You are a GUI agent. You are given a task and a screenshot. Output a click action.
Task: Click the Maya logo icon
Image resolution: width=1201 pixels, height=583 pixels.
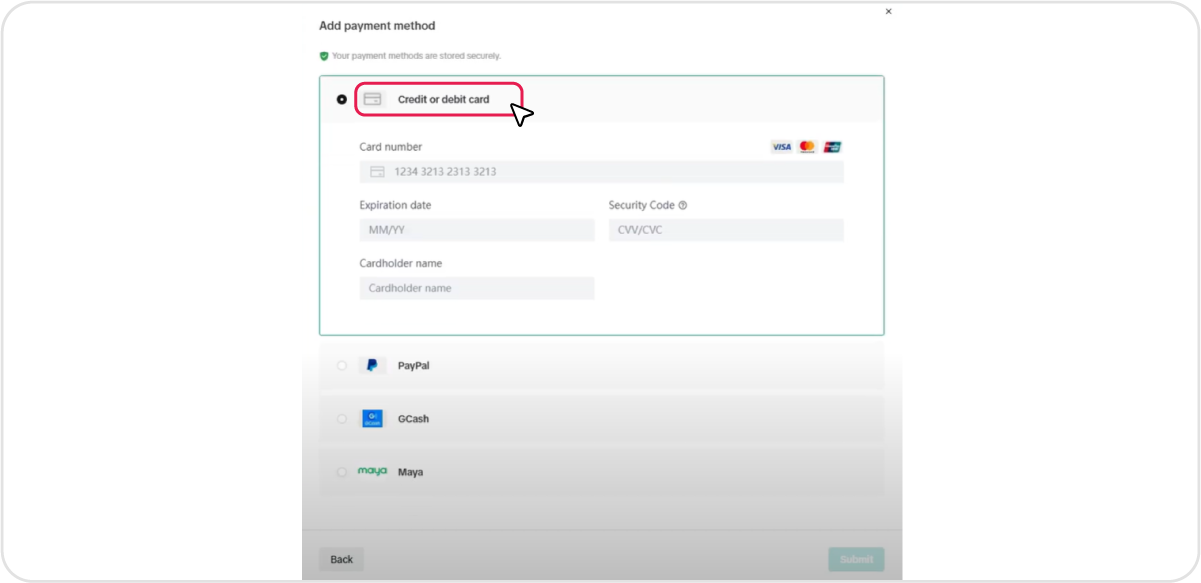click(x=372, y=472)
